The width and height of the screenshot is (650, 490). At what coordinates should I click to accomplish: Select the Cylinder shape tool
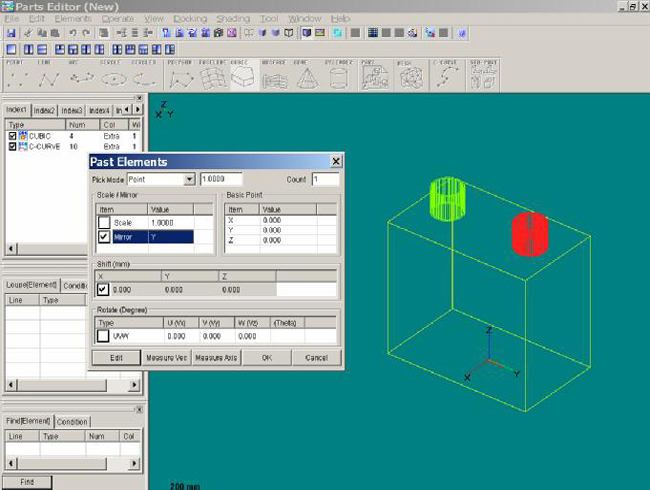[338, 76]
